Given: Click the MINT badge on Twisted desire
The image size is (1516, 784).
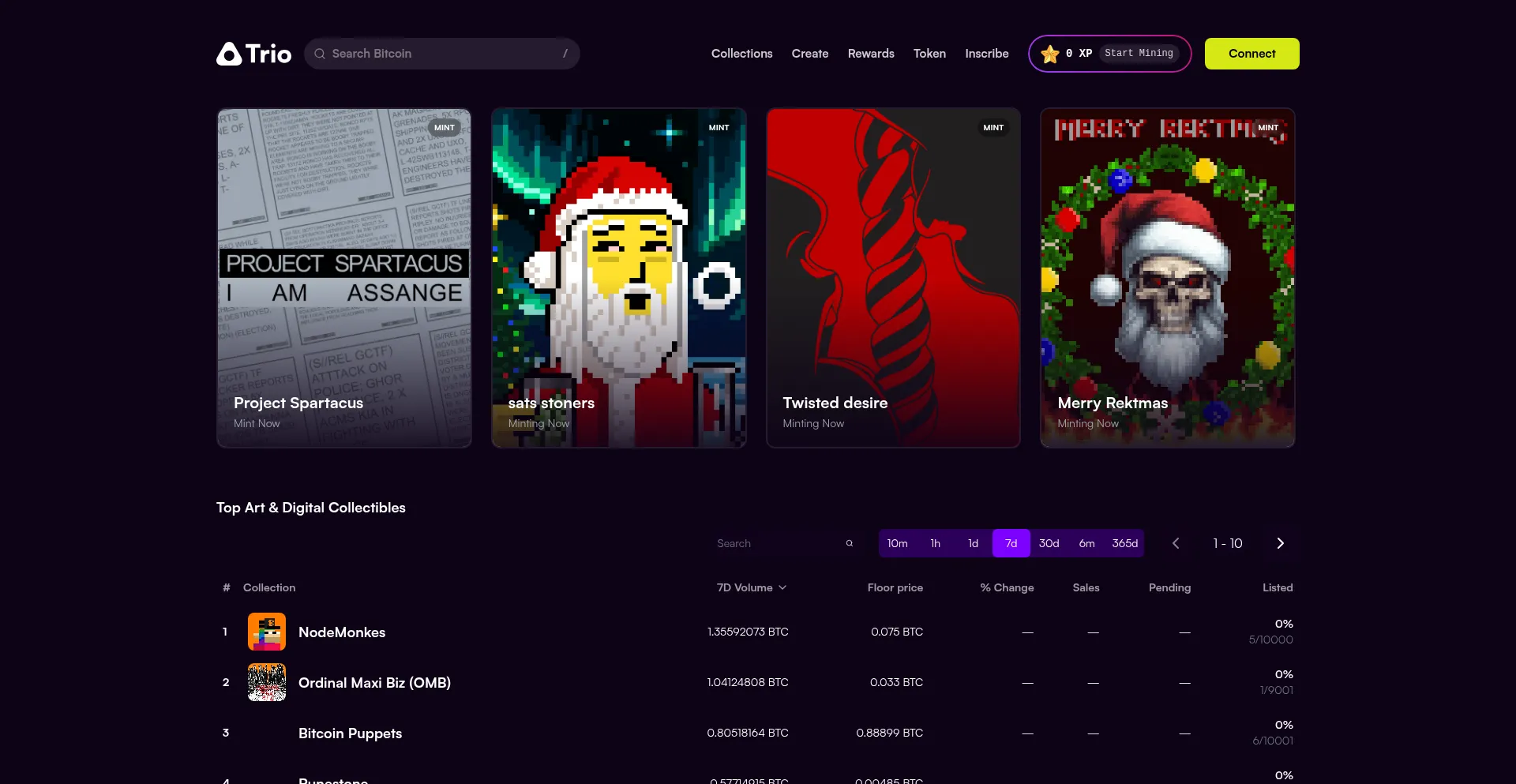Looking at the screenshot, I should click(993, 128).
